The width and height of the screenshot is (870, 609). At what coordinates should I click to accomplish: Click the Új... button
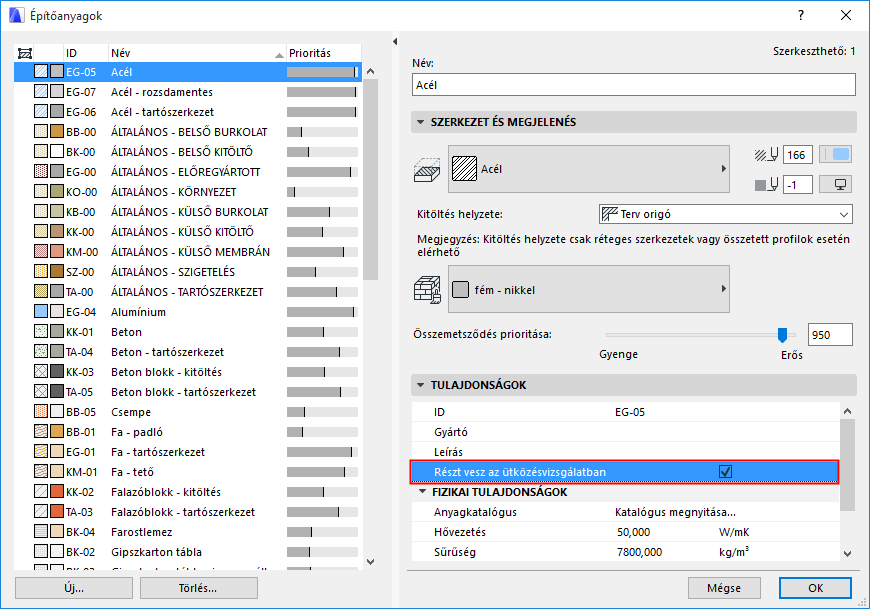point(74,588)
